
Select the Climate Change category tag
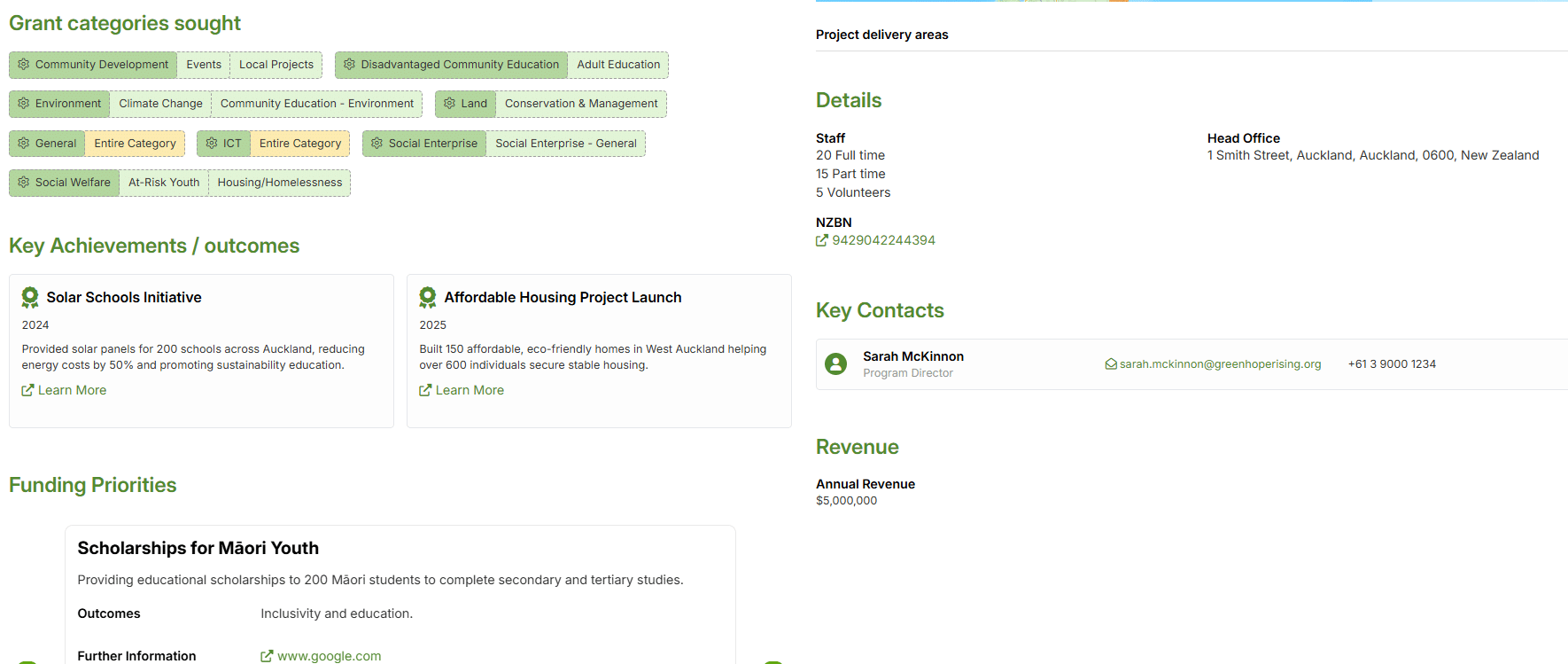(160, 104)
